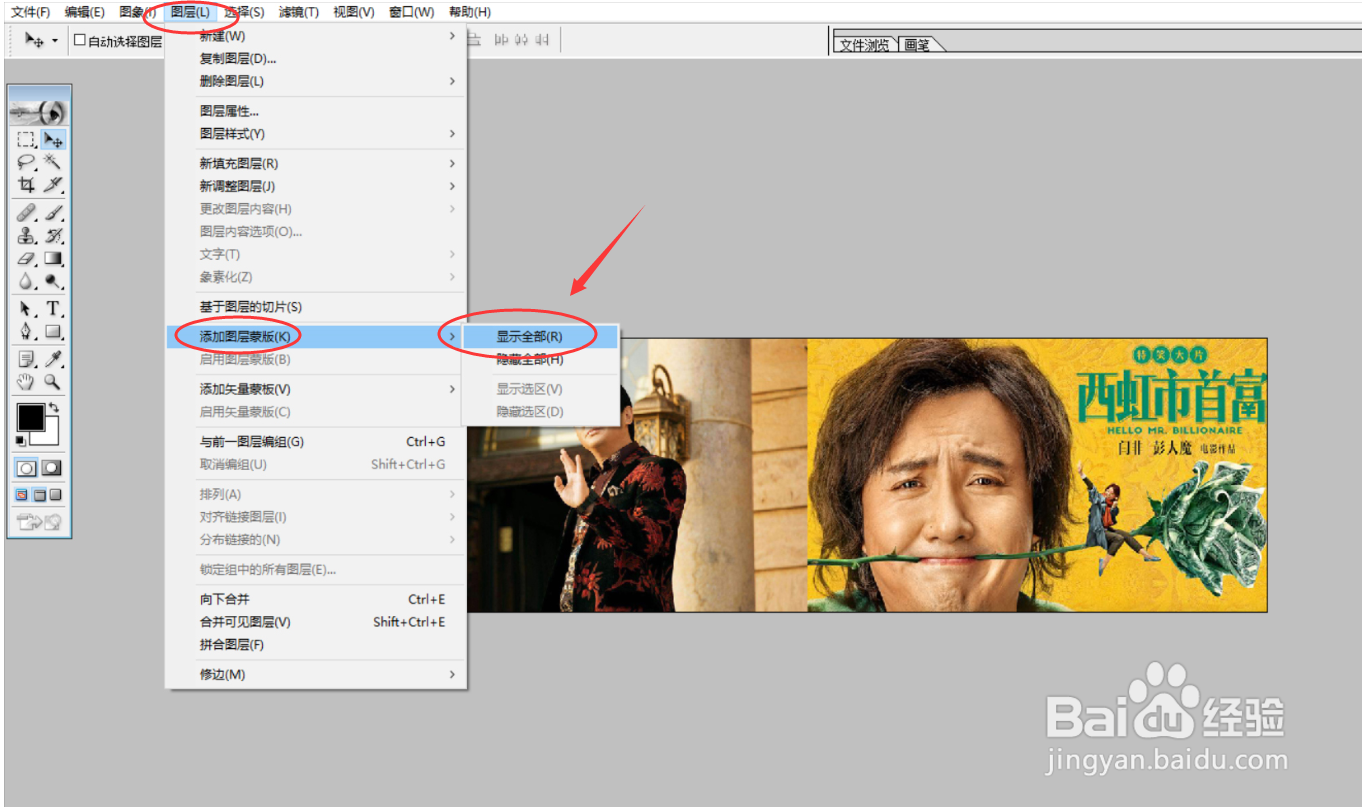
Task: Click the Adobe Online feather image at toolbox top
Action: pyautogui.click(x=39, y=113)
